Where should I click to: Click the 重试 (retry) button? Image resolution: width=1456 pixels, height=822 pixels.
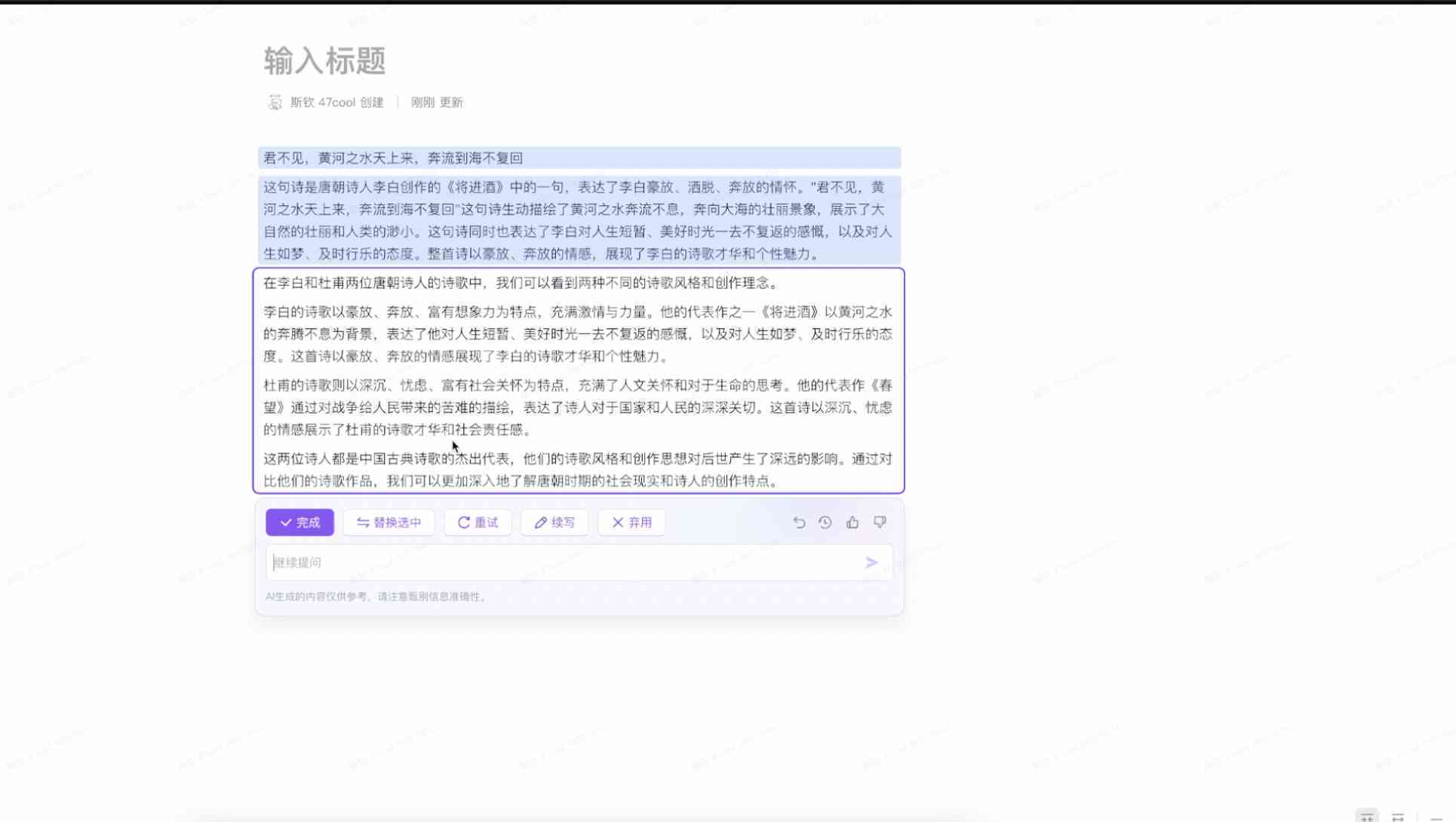tap(478, 523)
